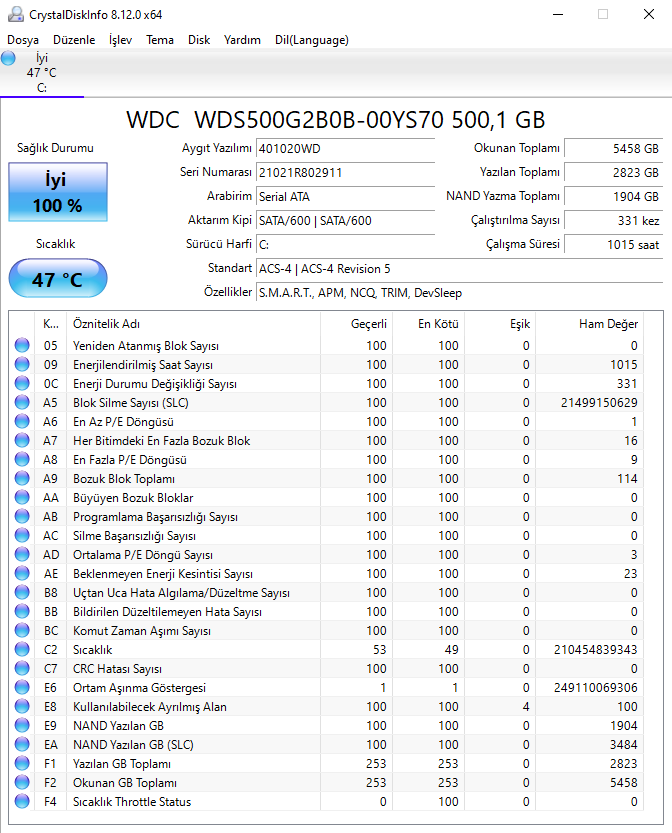Viewport: 672px width, 833px height.
Task: Click the Öznitelik Adı column header
Action: pyautogui.click(x=193, y=324)
